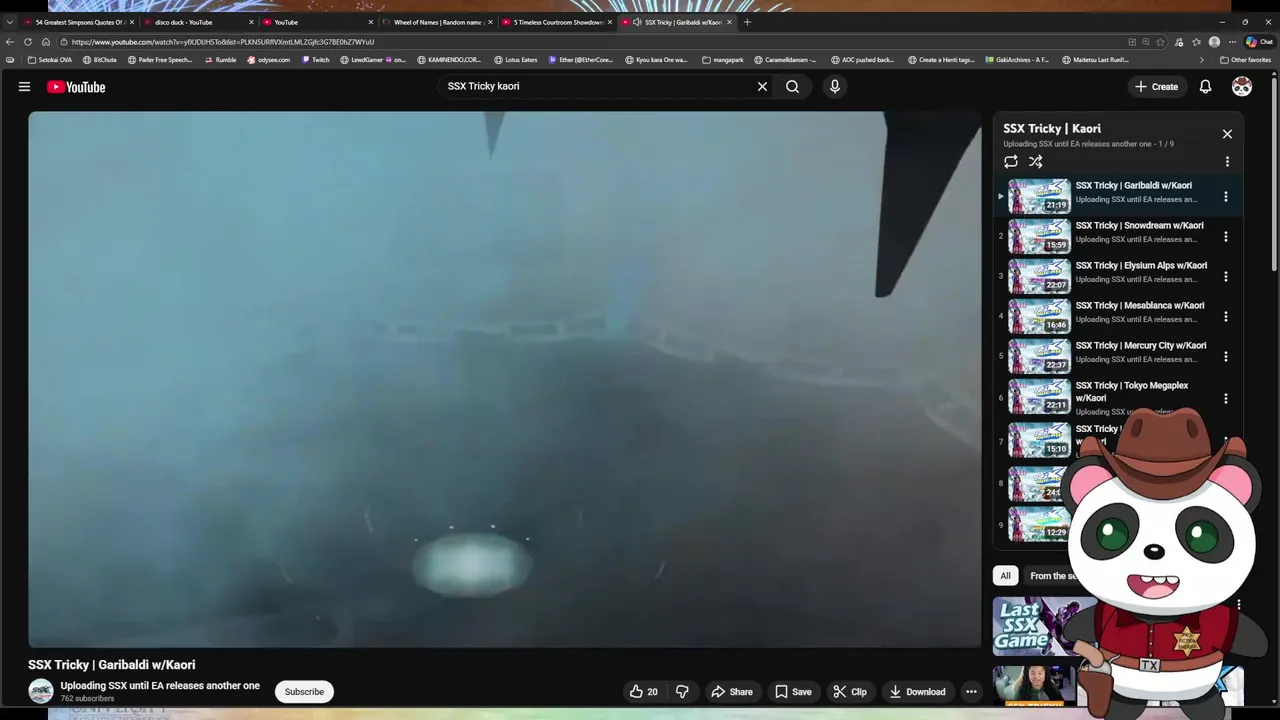1280x720 pixels.
Task: Click the Clip scissors button
Action: [x=850, y=692]
